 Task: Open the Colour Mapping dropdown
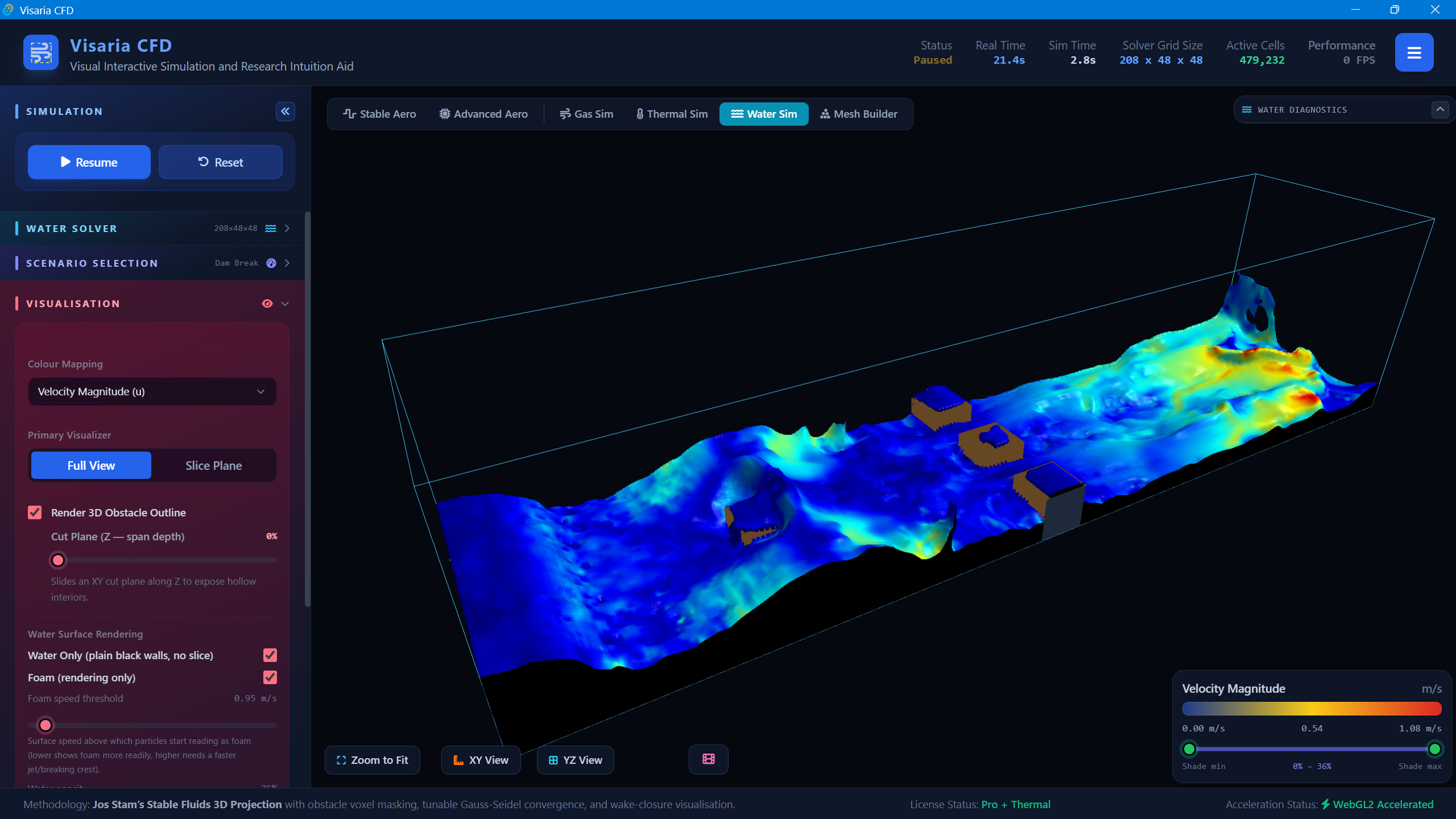152,391
